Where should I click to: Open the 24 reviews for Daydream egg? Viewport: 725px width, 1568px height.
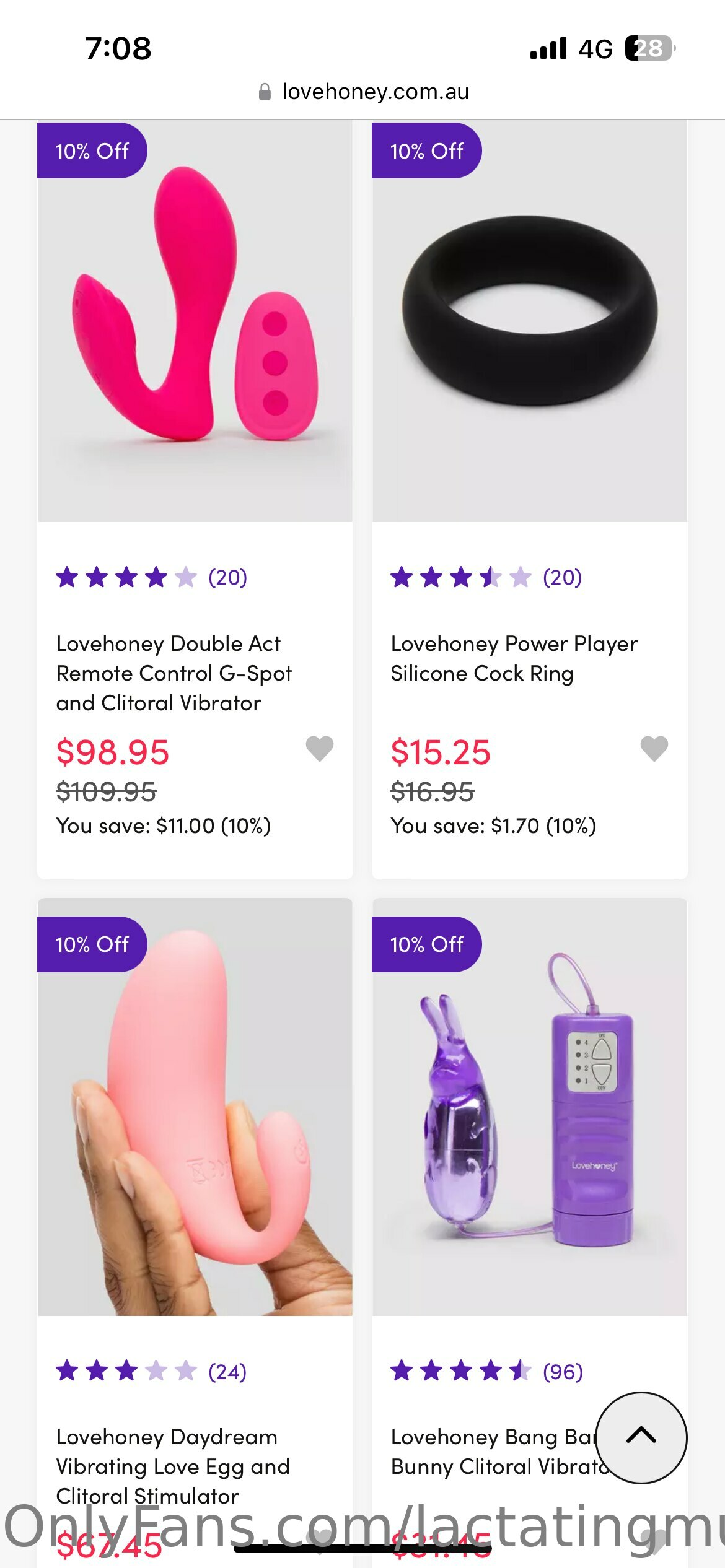[x=227, y=1372]
